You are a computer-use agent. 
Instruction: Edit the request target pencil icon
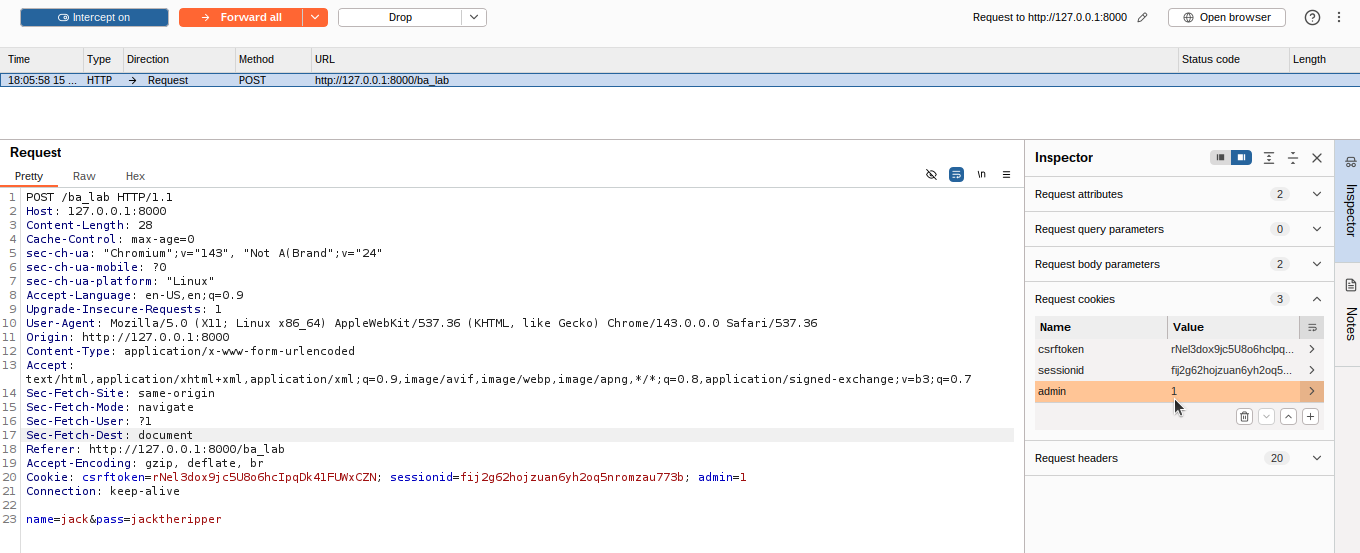tap(1142, 17)
